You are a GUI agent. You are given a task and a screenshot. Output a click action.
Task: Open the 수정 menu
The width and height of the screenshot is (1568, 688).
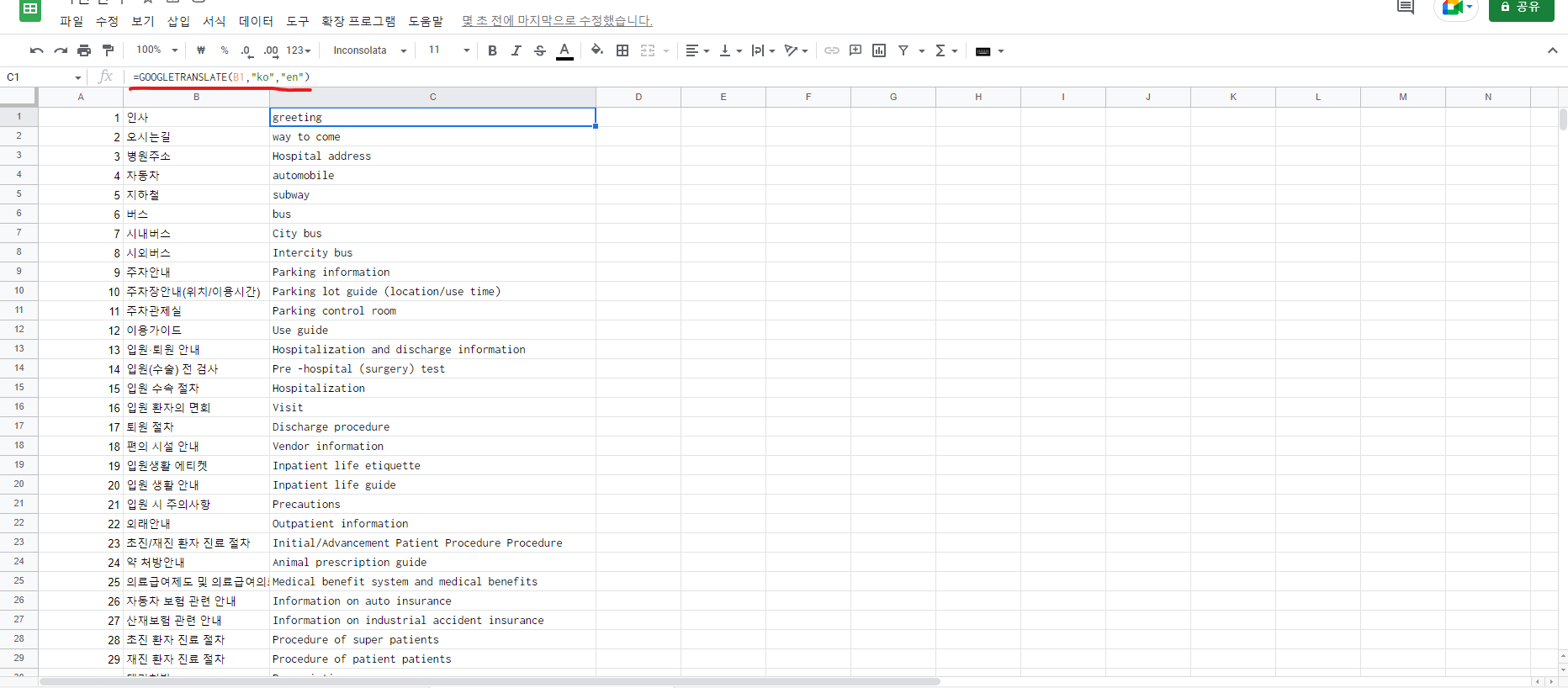click(107, 21)
